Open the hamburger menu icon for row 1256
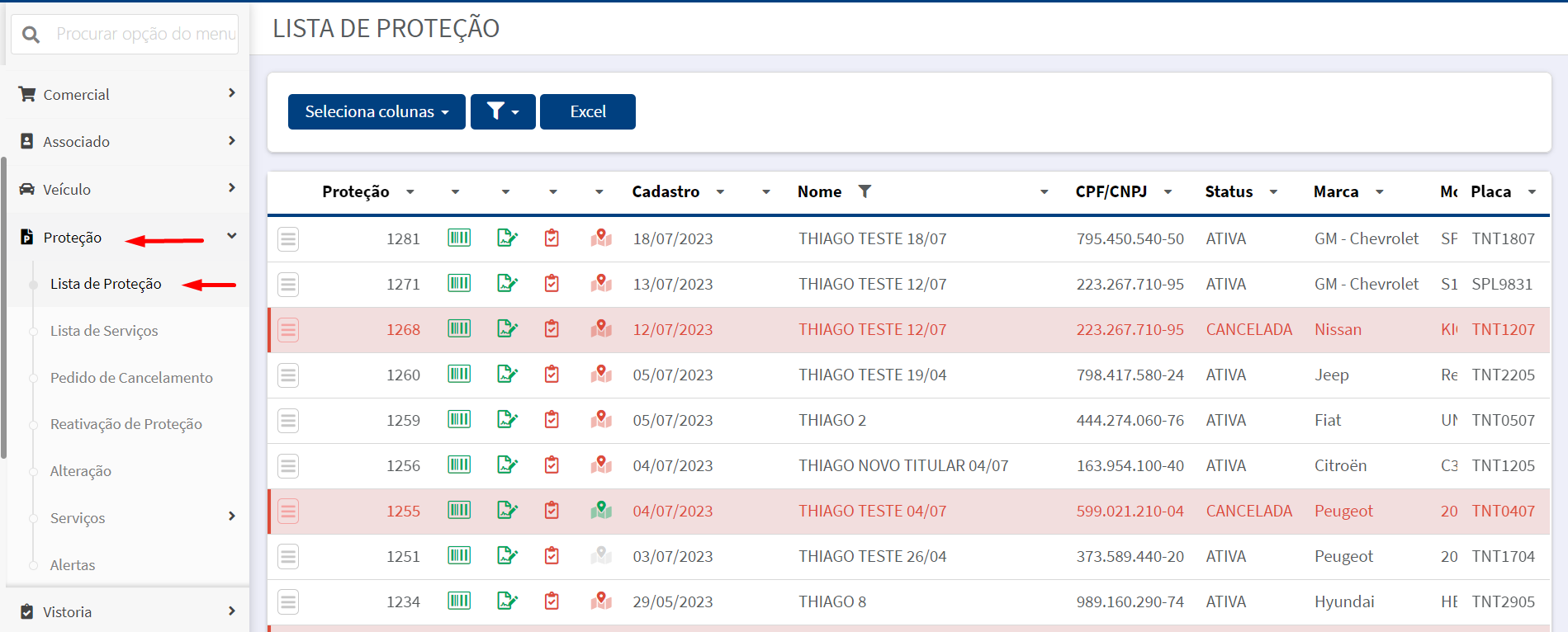The image size is (1568, 632). [x=288, y=466]
